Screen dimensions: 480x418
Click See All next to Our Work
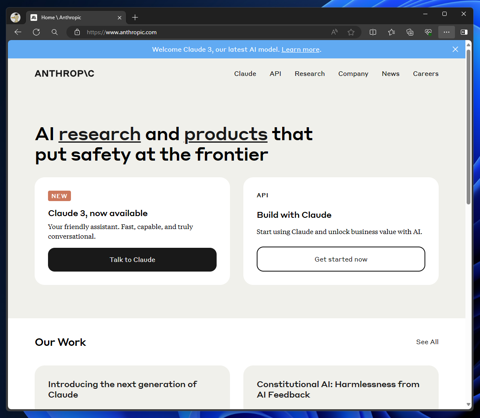point(427,342)
